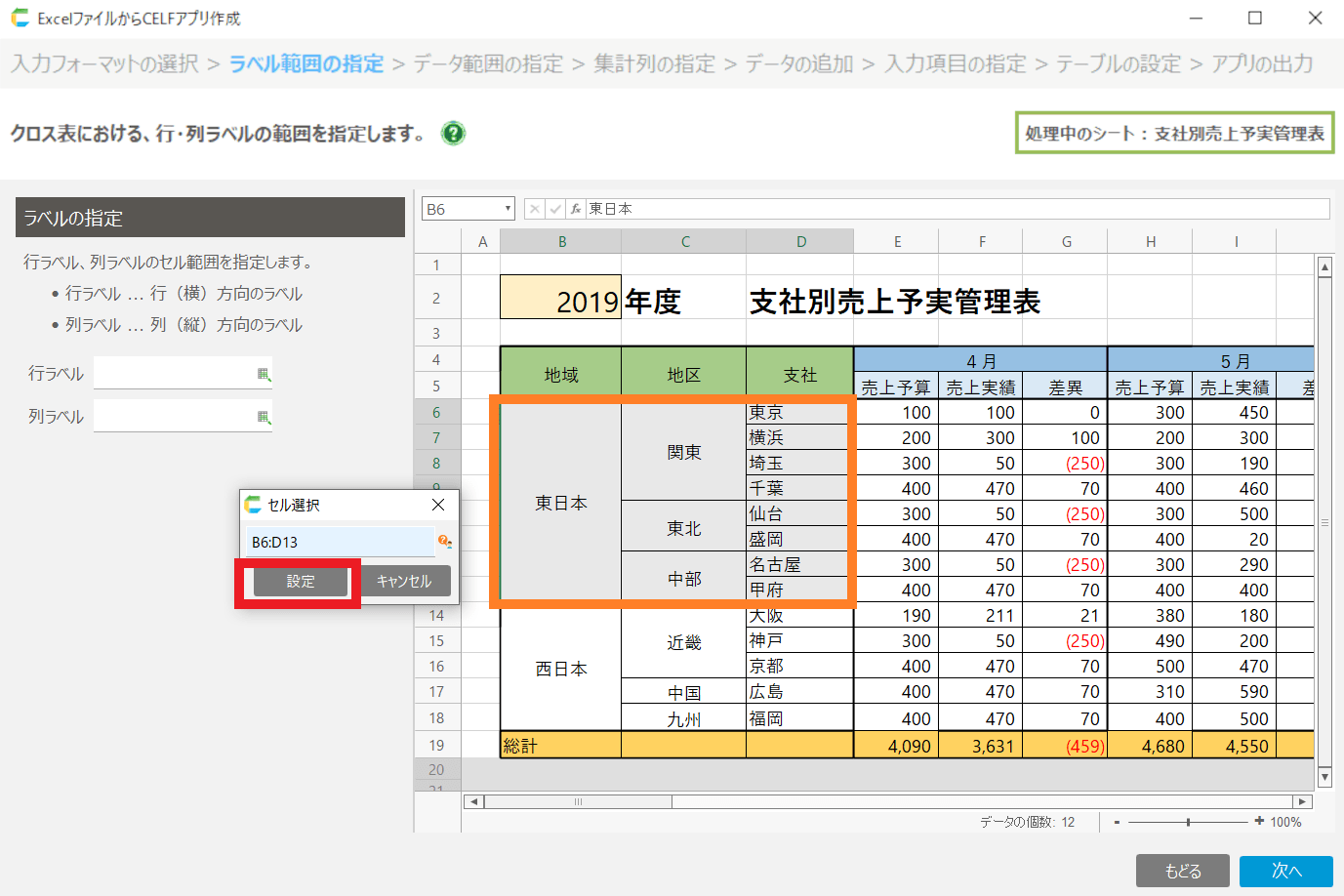The height and width of the screenshot is (896, 1344).
Task: Click the fx function icon
Action: pos(576,209)
